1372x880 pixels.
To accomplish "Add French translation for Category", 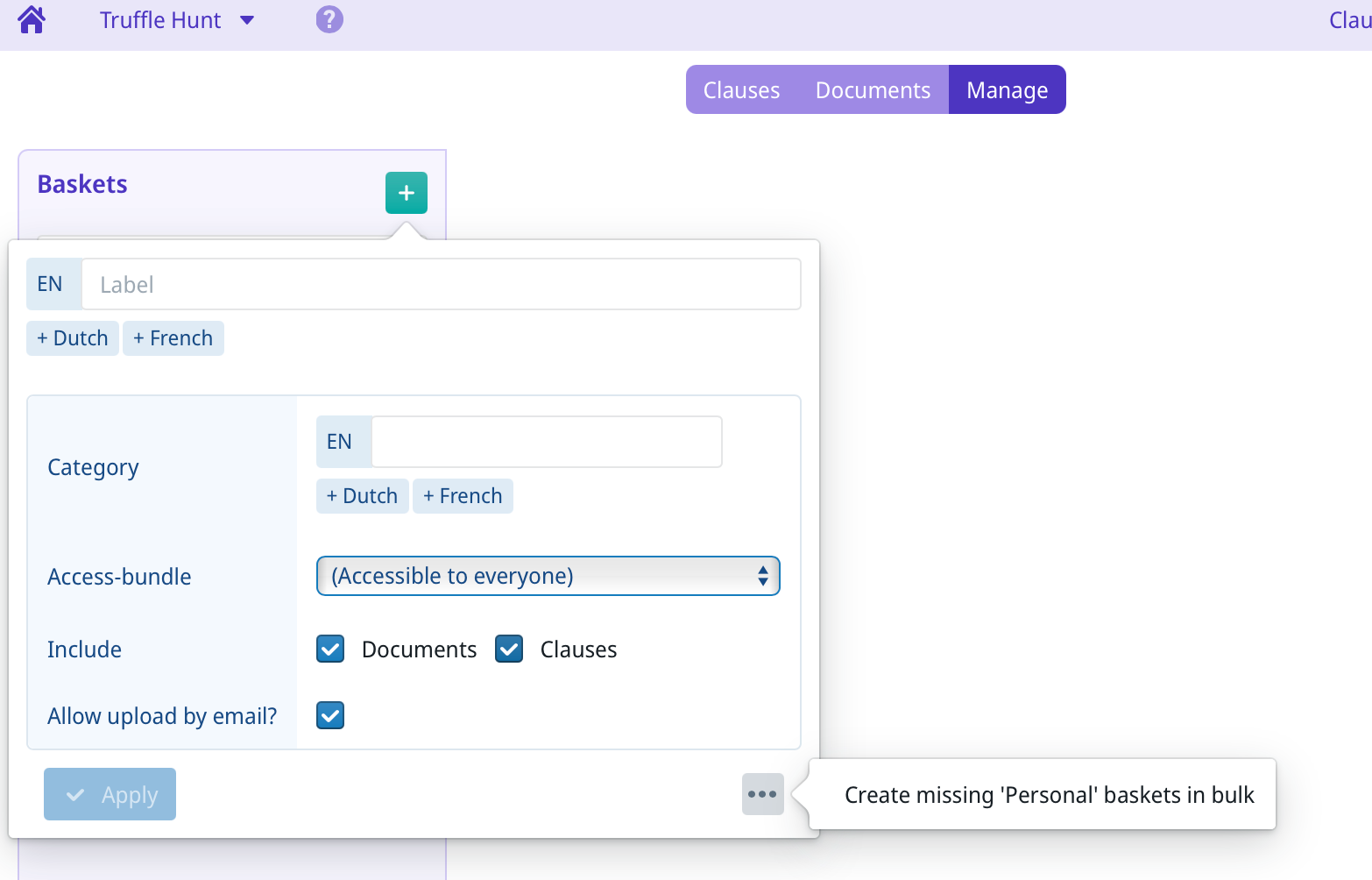I will coord(463,496).
